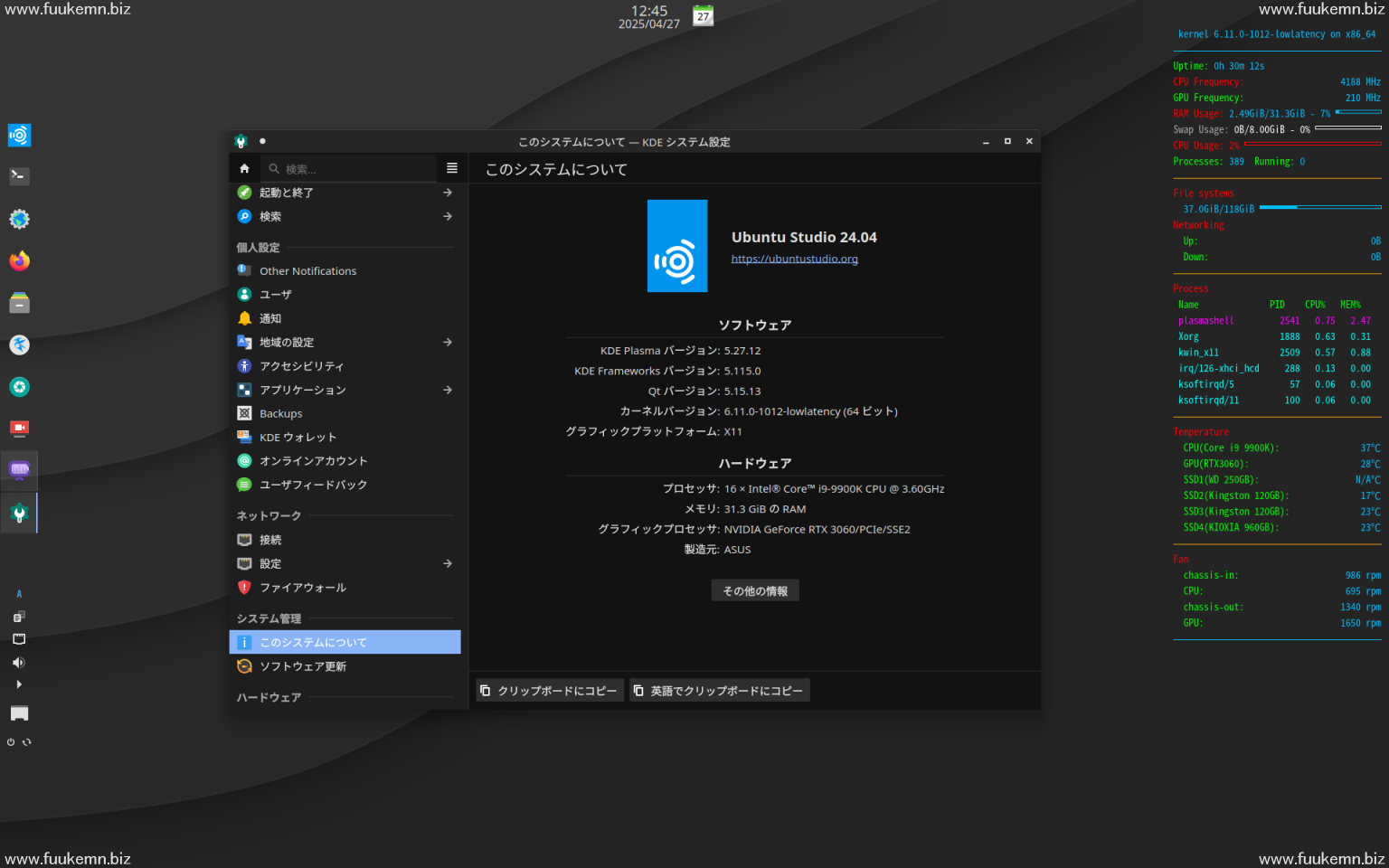The image size is (1389, 868).
Task: Click the RAM Usage bar in Conky panel
Action: tap(1358, 112)
